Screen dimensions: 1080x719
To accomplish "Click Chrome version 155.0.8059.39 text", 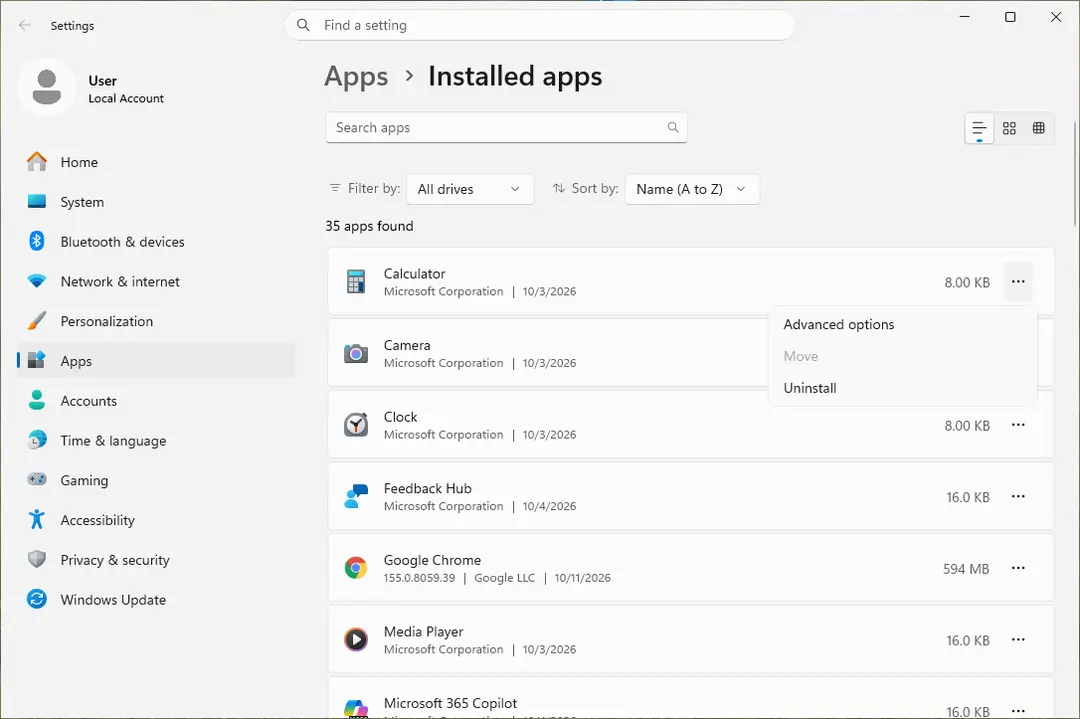I will [419, 578].
